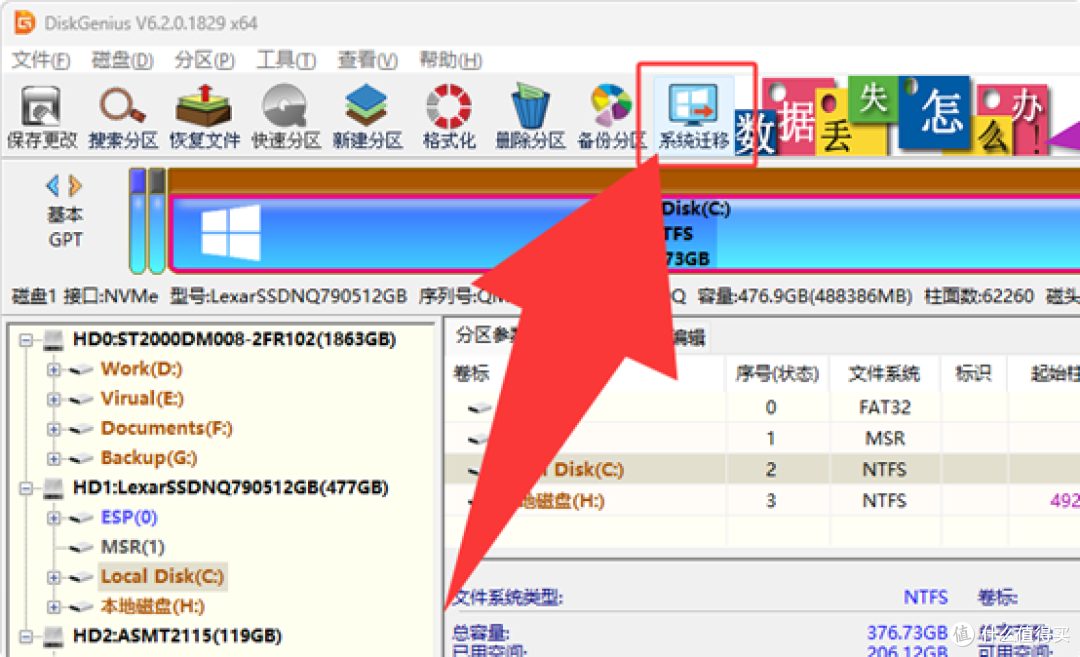
Task: Select Virual(E:) in the disk tree
Action: [142, 399]
